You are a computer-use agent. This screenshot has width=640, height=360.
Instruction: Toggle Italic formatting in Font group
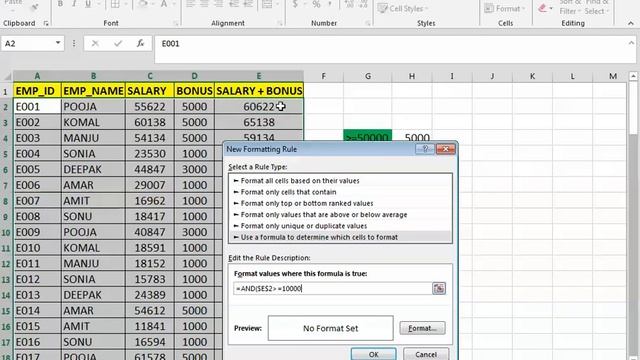pyautogui.click(x=74, y=4)
